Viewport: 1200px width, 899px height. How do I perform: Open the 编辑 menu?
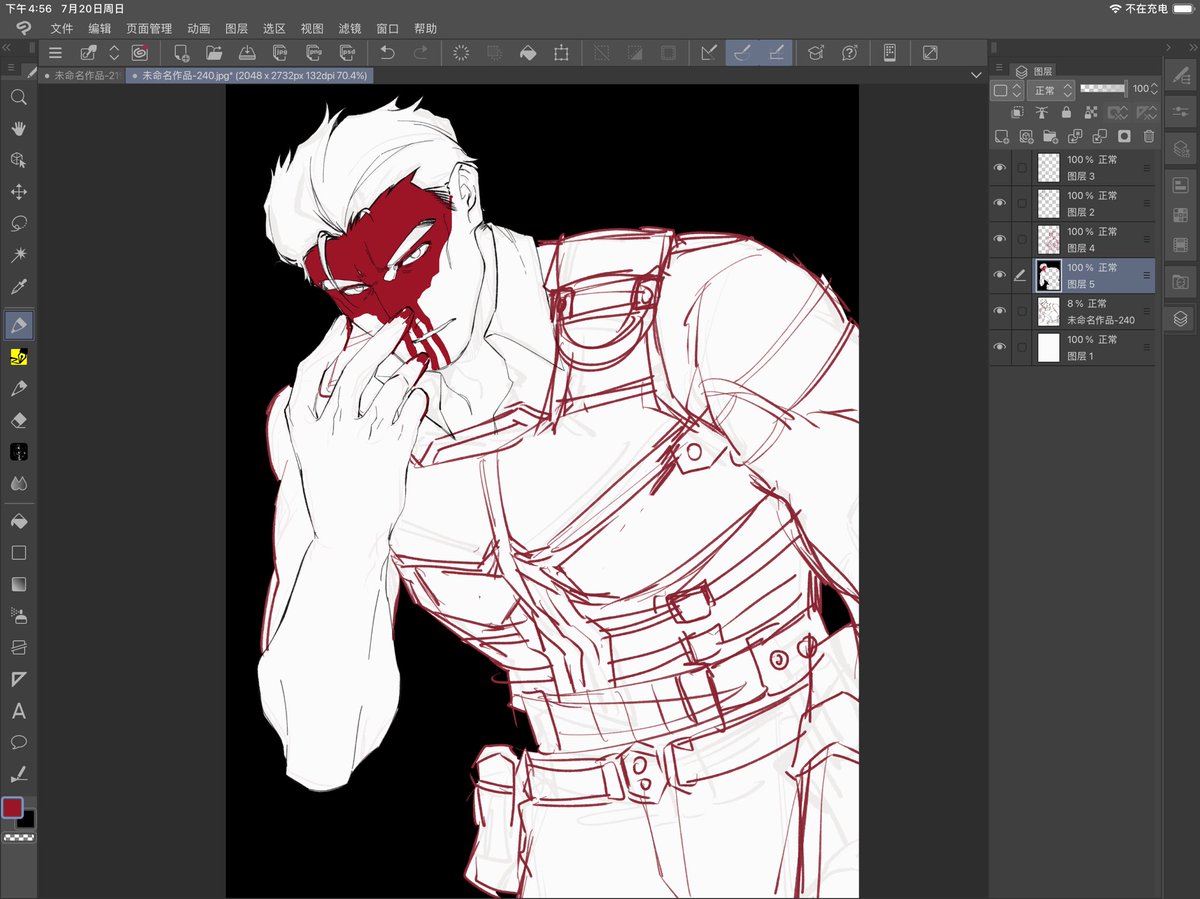(99, 29)
